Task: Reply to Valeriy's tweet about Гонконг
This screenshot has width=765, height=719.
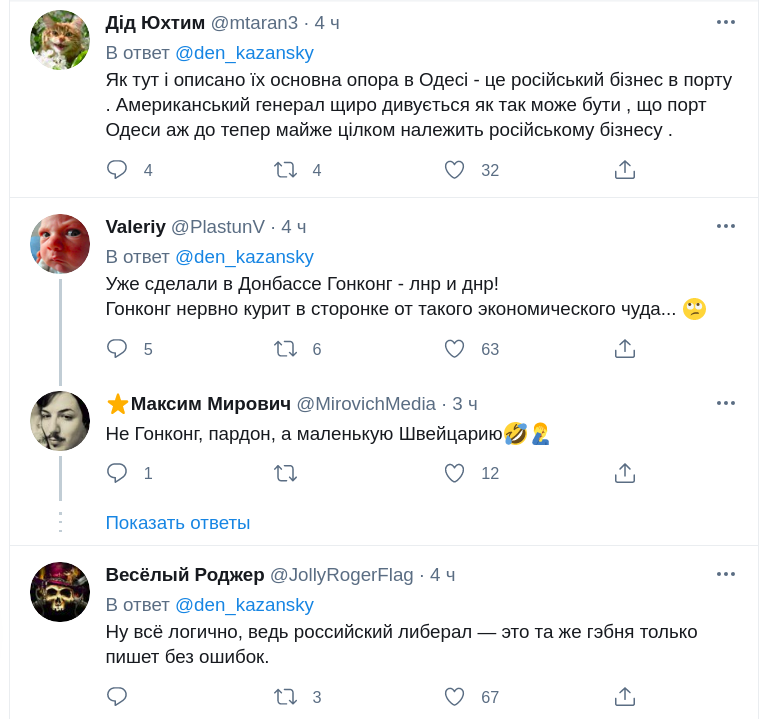Action: pyautogui.click(x=117, y=349)
